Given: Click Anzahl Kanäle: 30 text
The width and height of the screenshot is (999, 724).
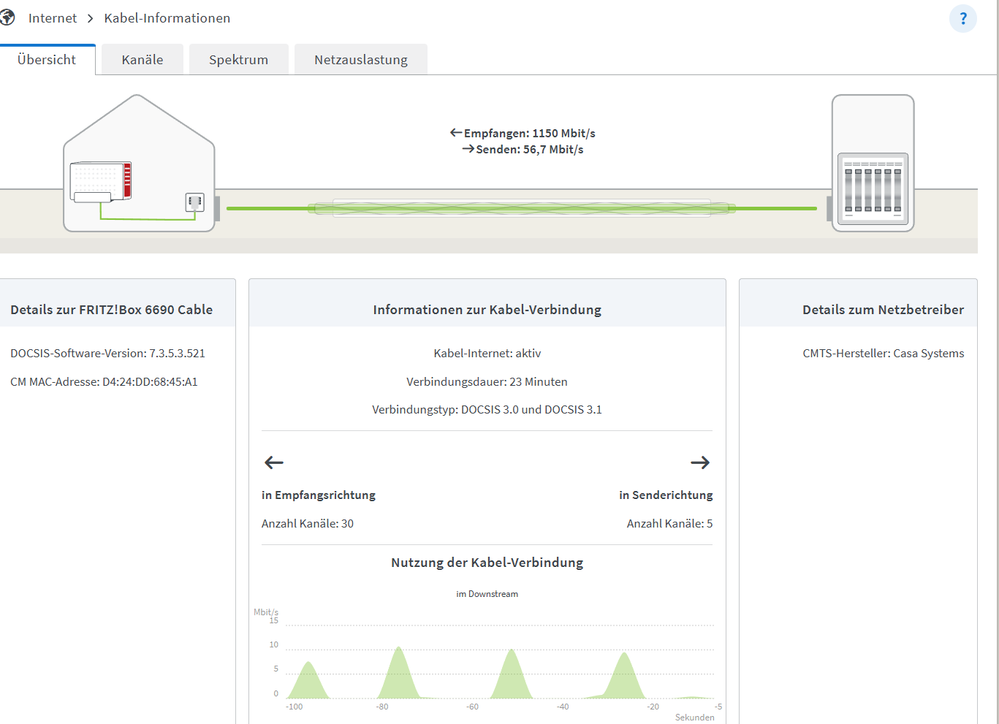Looking at the screenshot, I should [308, 524].
